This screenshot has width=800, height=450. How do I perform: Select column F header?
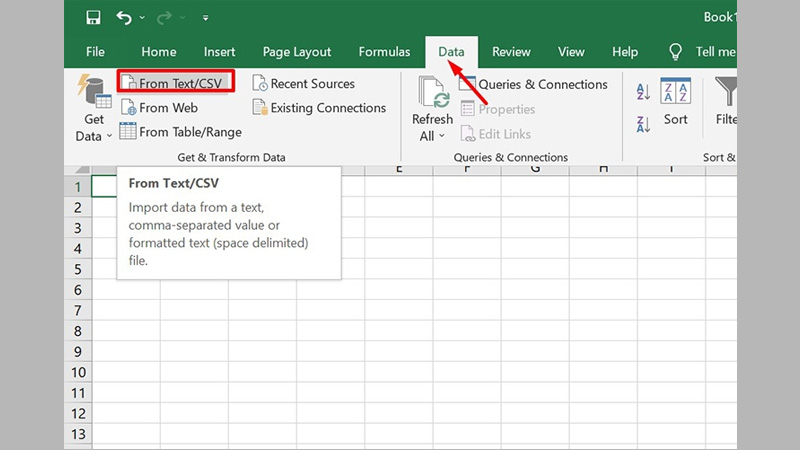(x=467, y=170)
